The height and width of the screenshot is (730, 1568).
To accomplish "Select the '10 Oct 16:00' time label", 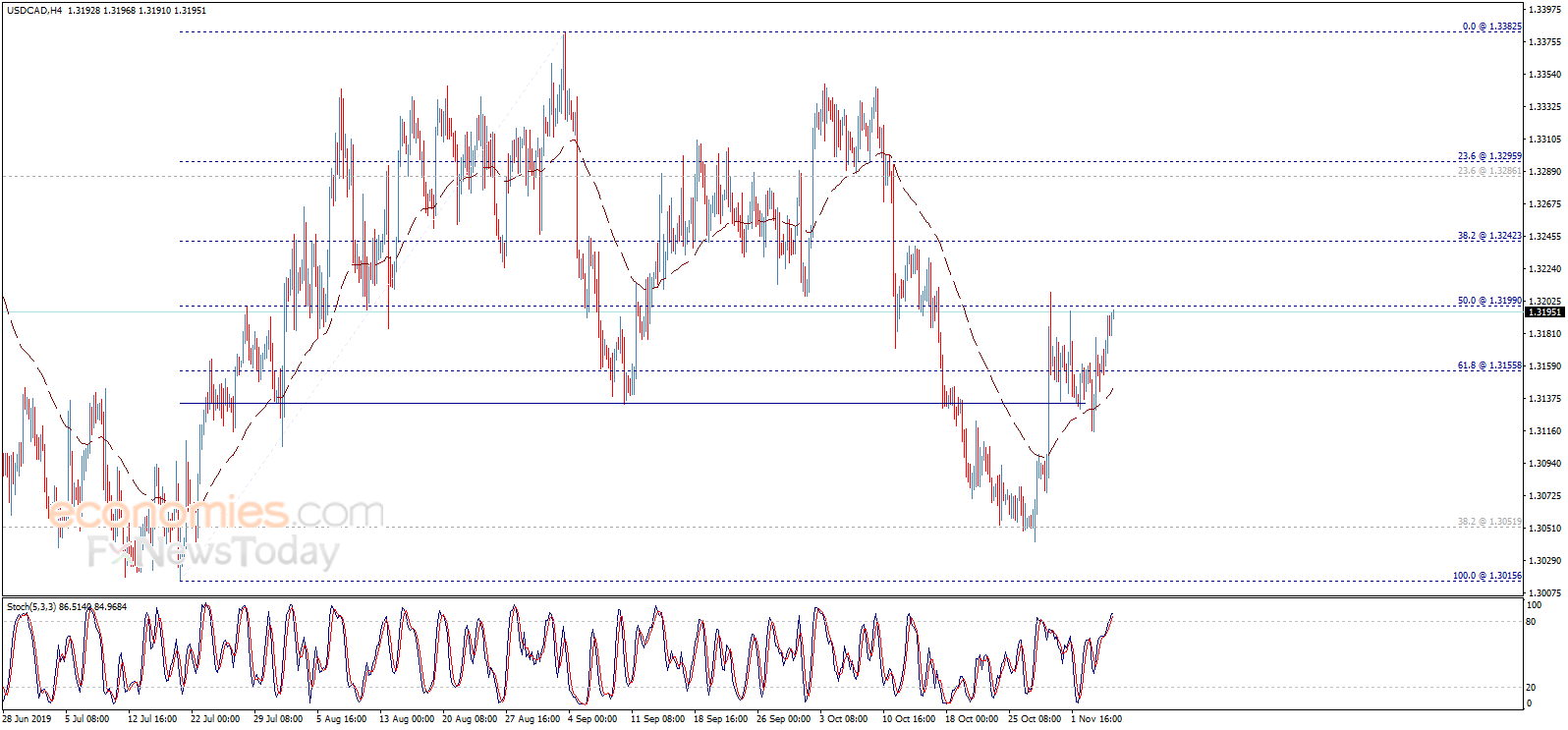I will pyautogui.click(x=909, y=719).
